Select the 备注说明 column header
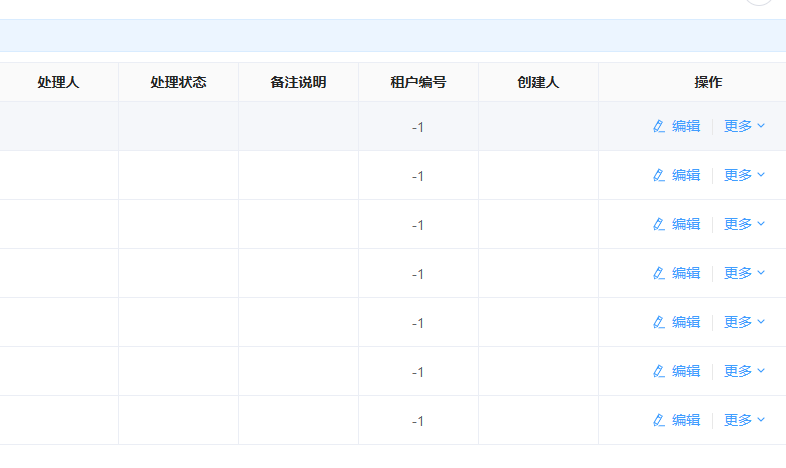This screenshot has height=468, width=786. click(298, 82)
